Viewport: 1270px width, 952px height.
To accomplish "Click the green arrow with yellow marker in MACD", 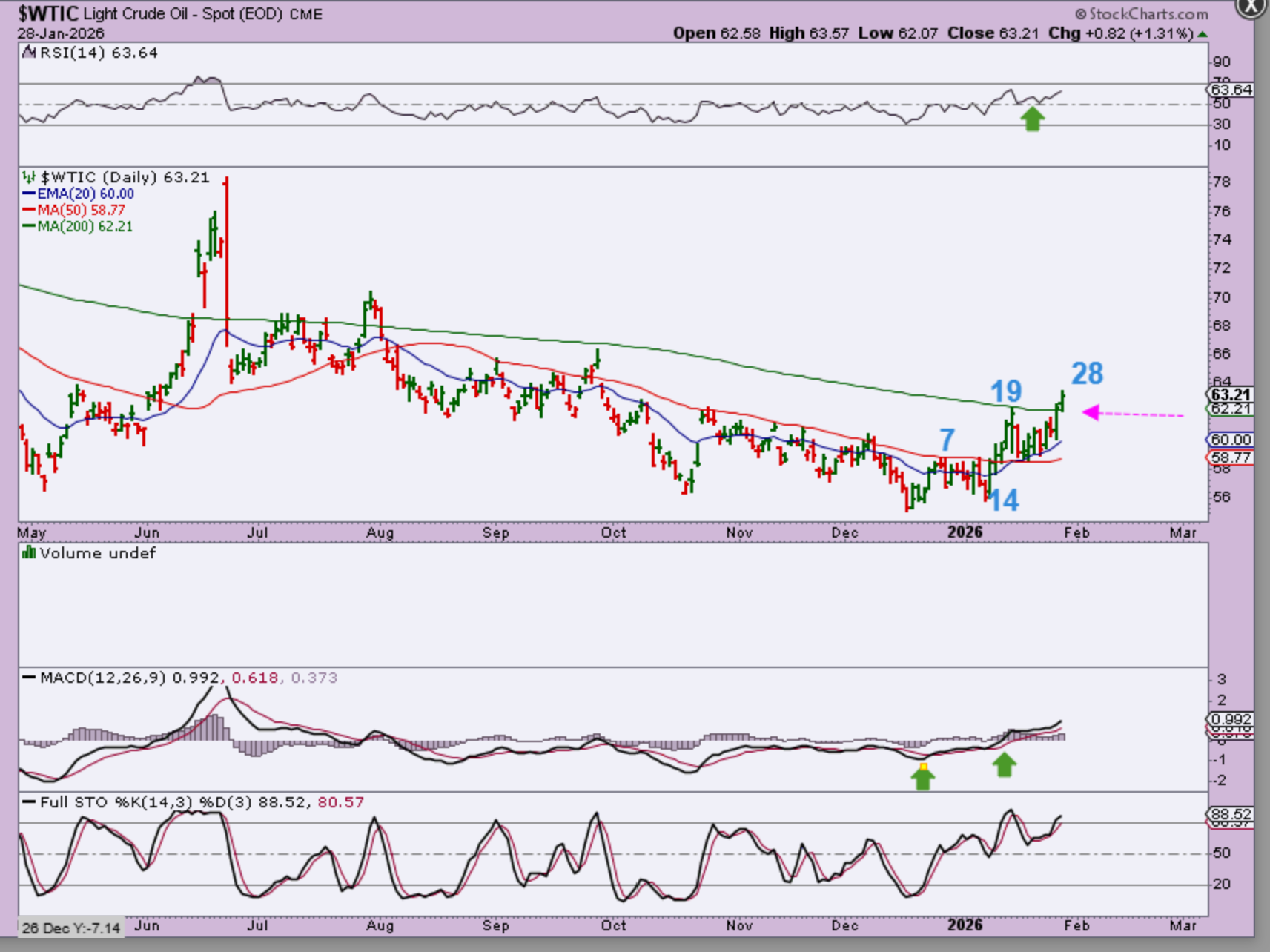I will click(x=923, y=776).
